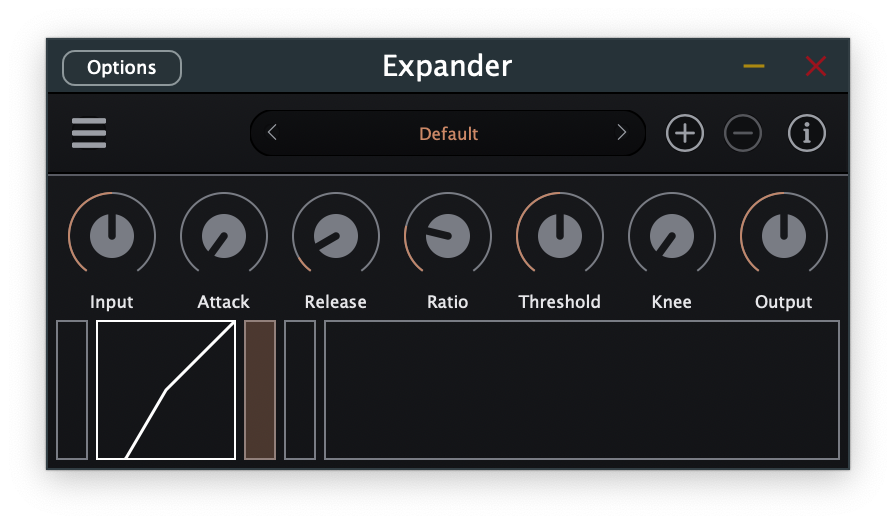Click the expander transfer curve graph

coord(166,390)
